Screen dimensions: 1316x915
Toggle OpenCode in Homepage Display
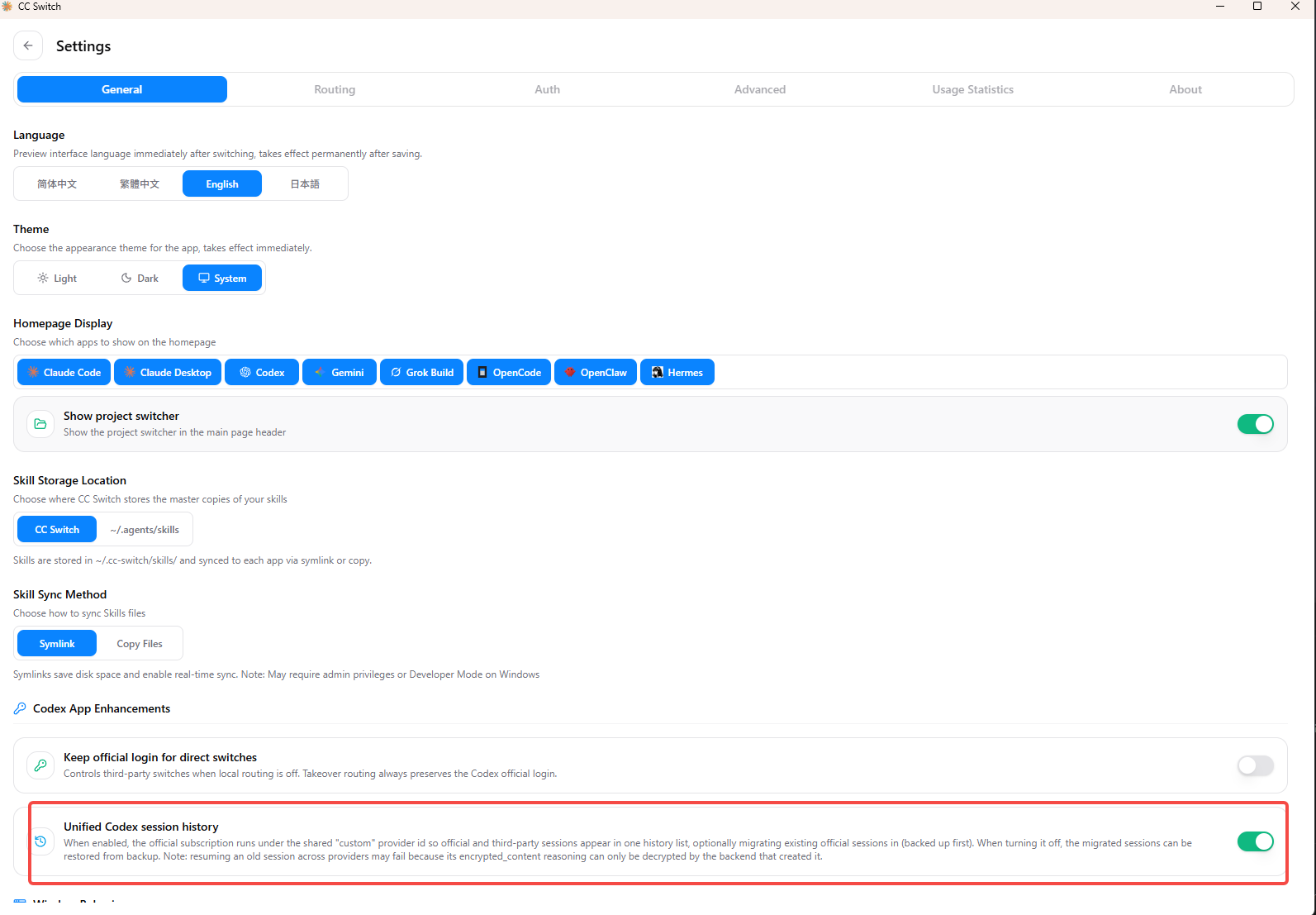509,372
